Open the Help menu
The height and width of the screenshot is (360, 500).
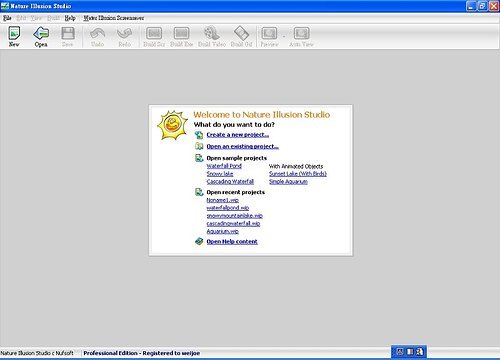[70, 18]
